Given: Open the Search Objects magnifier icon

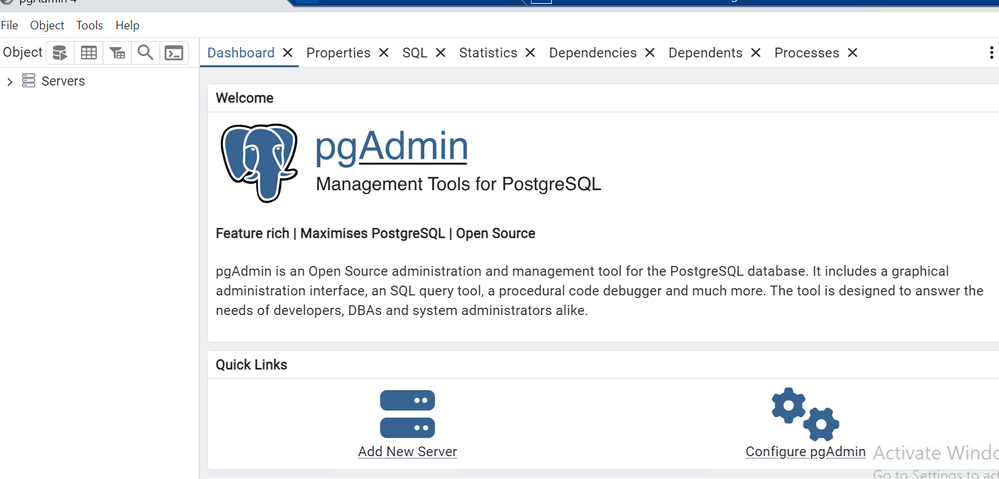Looking at the screenshot, I should click(x=145, y=53).
